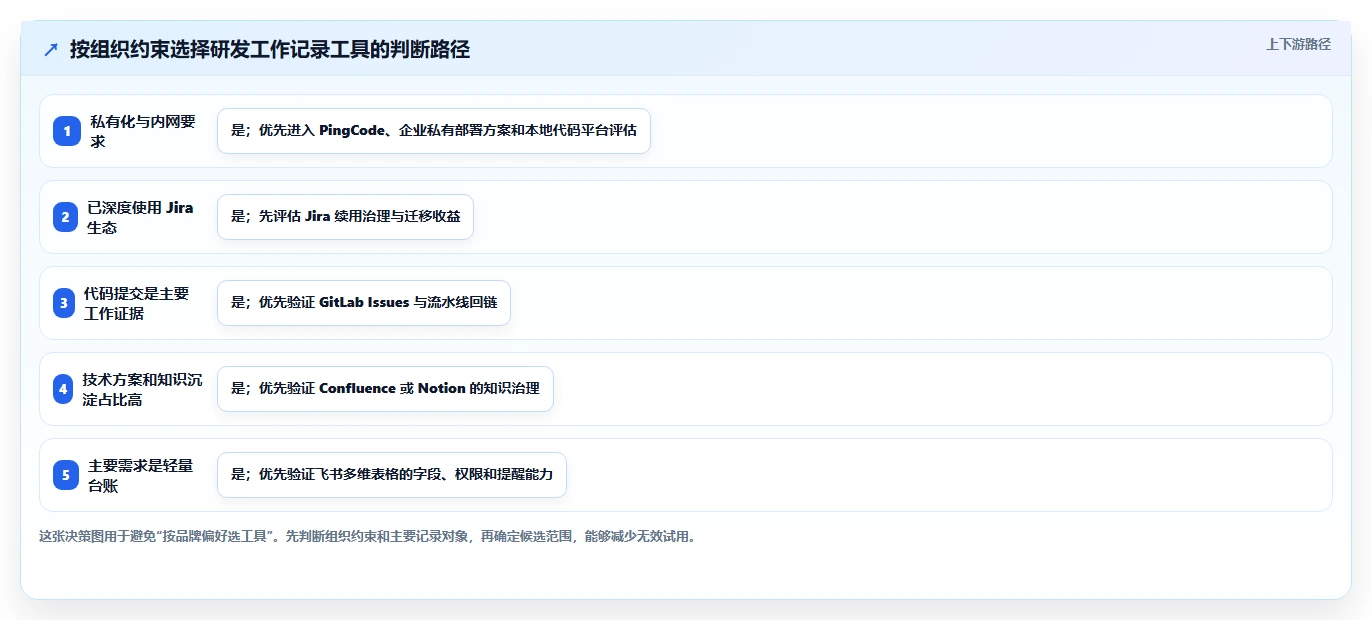
Task: Open the Confluence 或 Notion 知识治理 answer box
Action: (385, 389)
